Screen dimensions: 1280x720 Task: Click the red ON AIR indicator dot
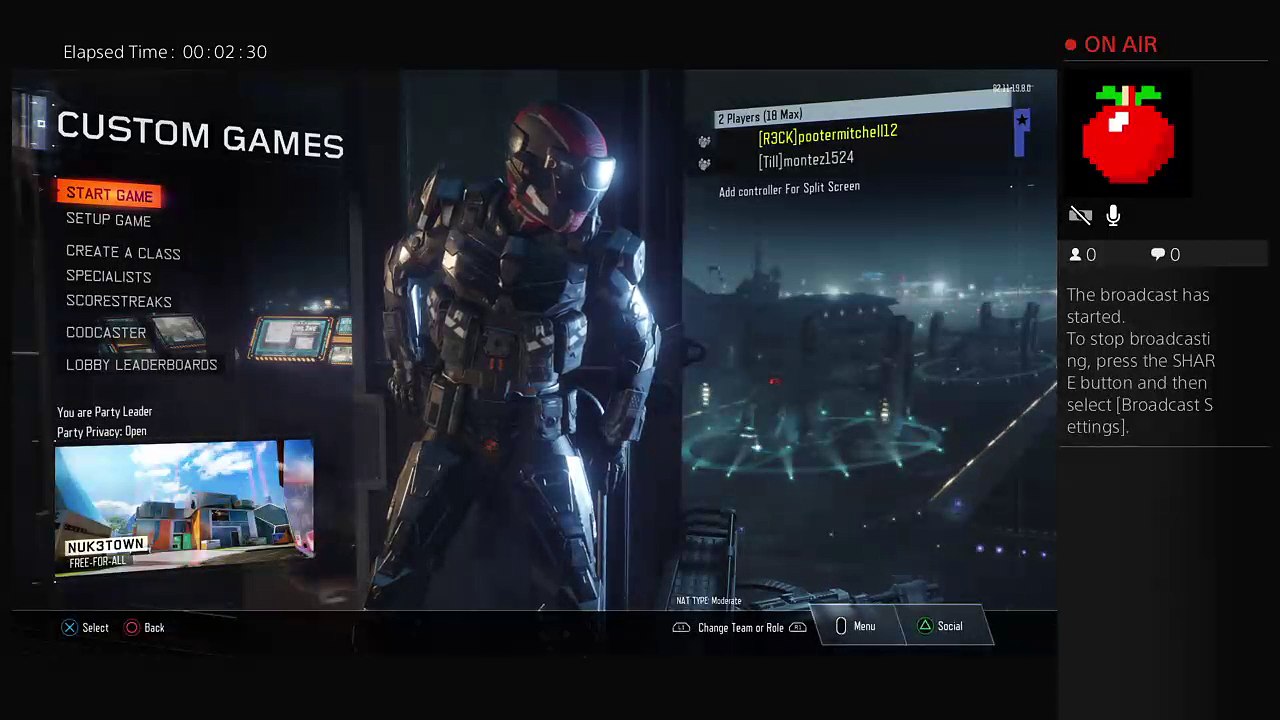(1071, 45)
